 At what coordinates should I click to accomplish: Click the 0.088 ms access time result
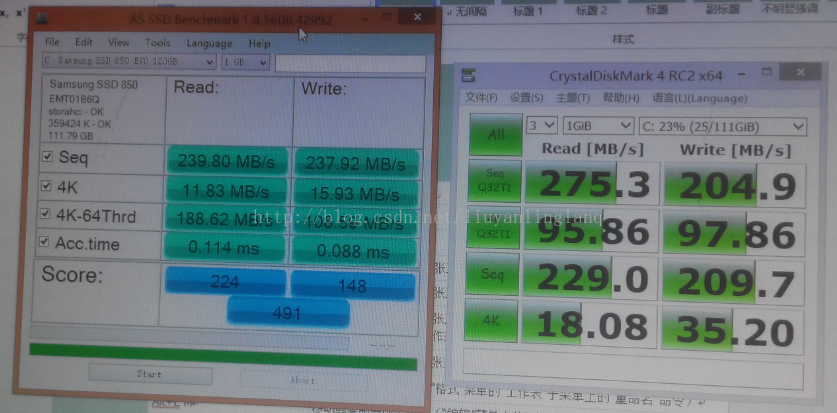(x=353, y=250)
